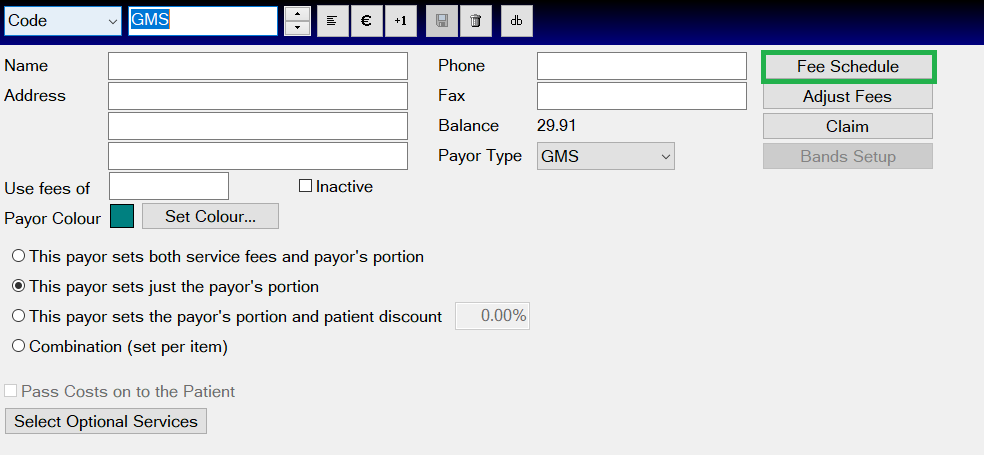This screenshot has width=984, height=455.
Task: Select payor's portion and patient discount option
Action: (x=18, y=316)
